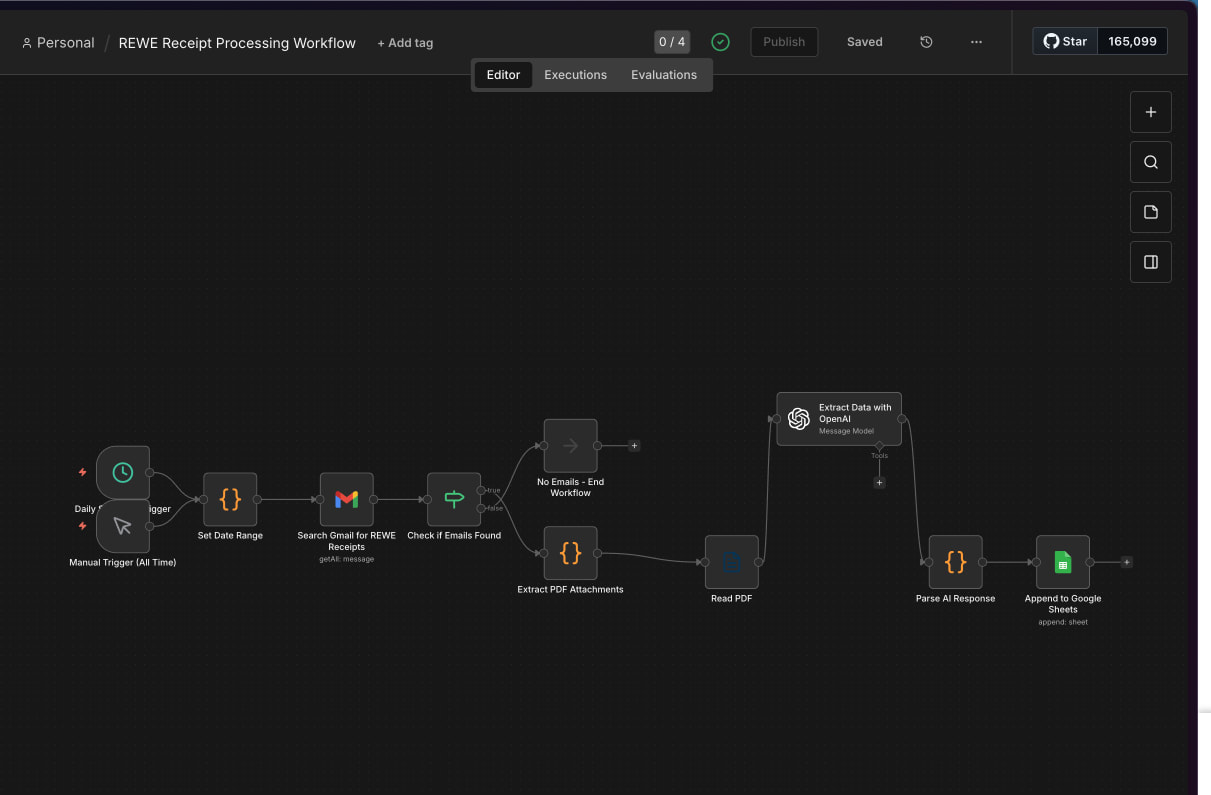Click the 0 / 4 counter badge
1211x795 pixels.
[x=672, y=42]
